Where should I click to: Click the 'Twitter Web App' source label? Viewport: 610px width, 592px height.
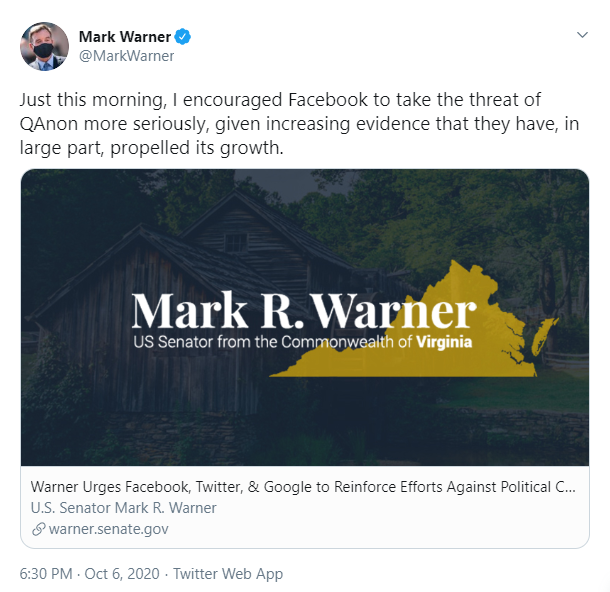click(228, 574)
